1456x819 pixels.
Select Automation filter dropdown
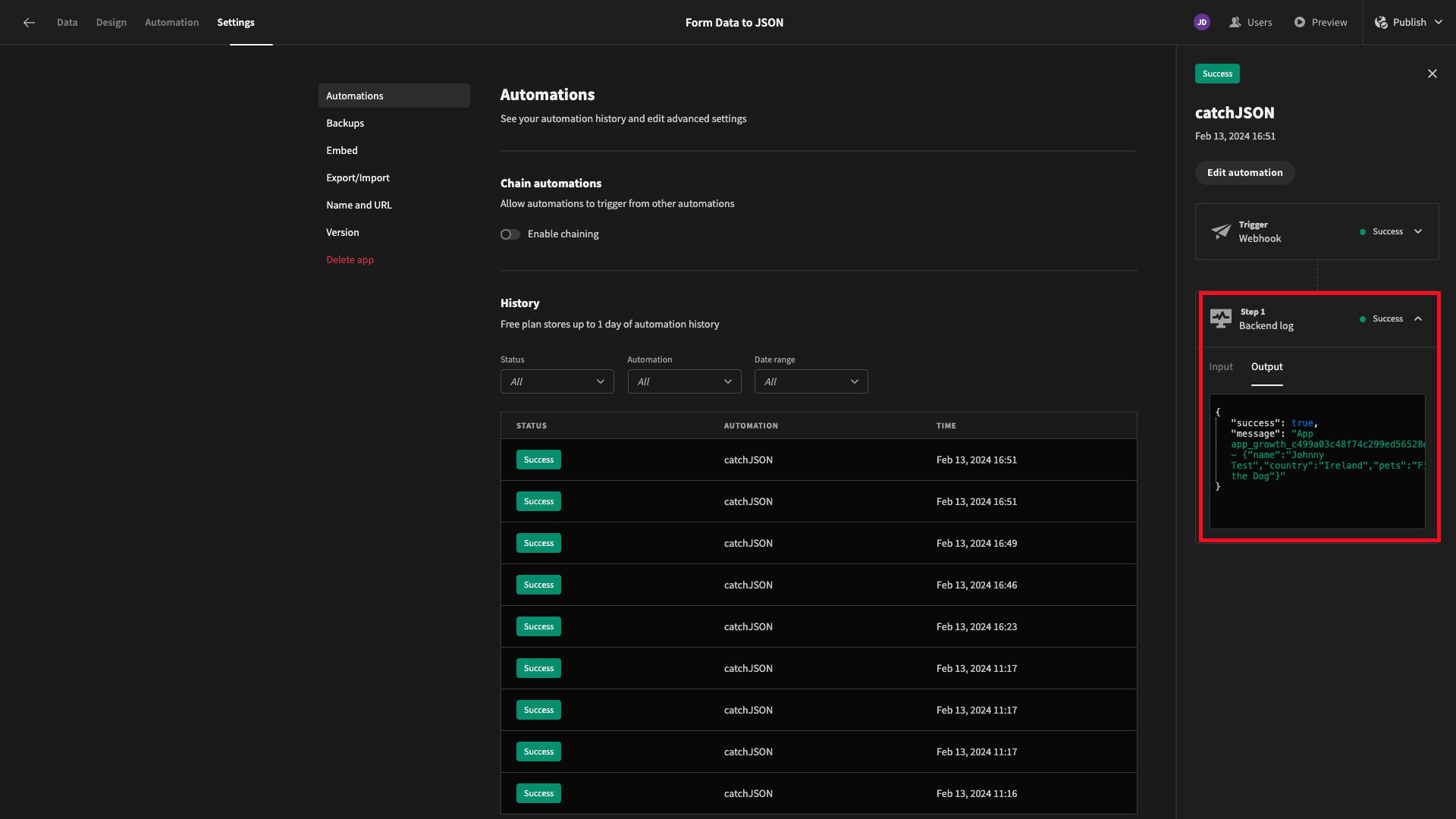click(x=684, y=381)
